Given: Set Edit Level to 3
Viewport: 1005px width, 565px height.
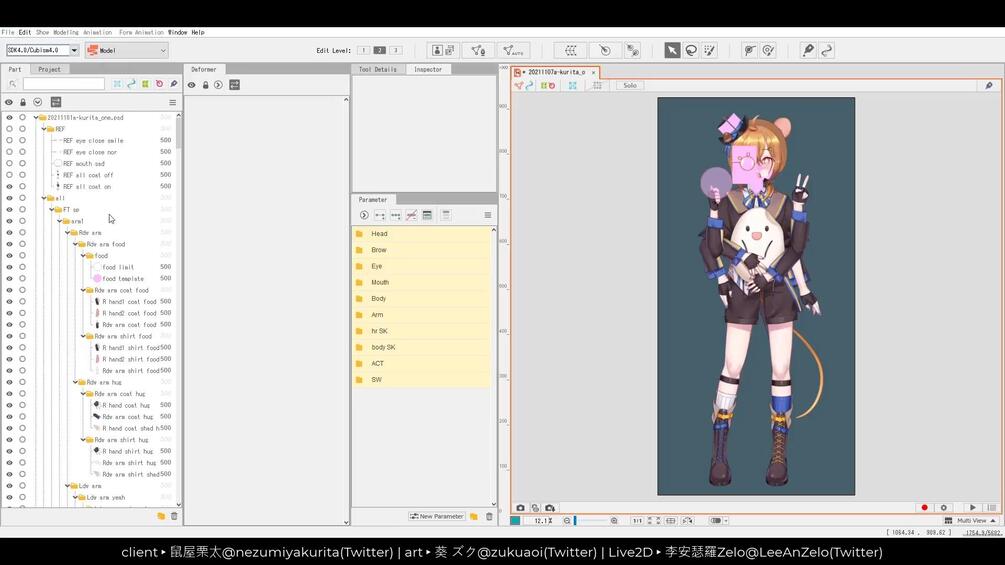Looking at the screenshot, I should coord(395,50).
